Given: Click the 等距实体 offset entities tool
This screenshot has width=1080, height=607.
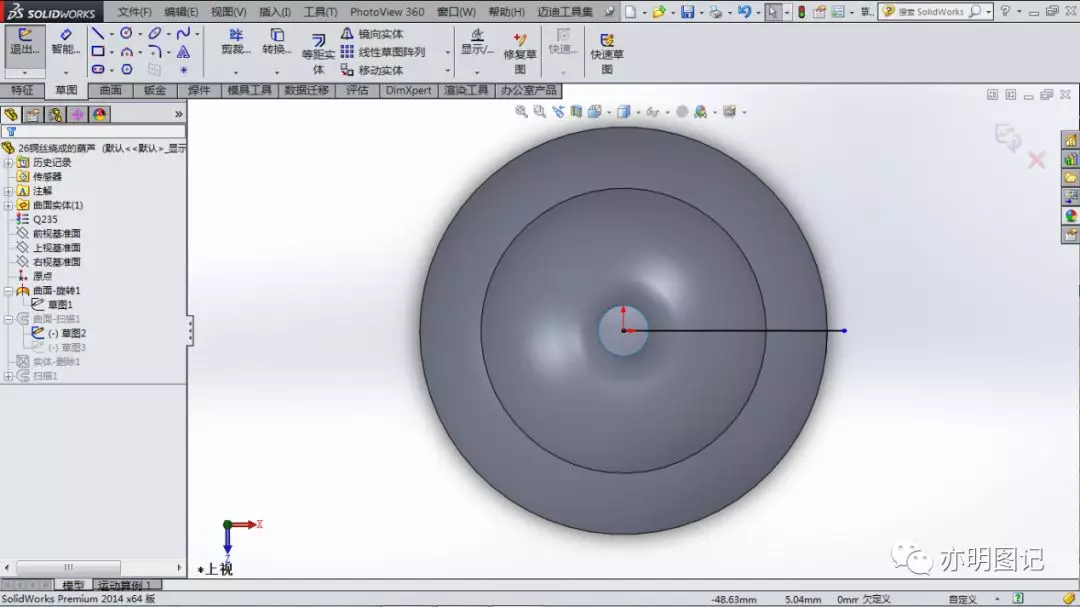Looking at the screenshot, I should [318, 54].
